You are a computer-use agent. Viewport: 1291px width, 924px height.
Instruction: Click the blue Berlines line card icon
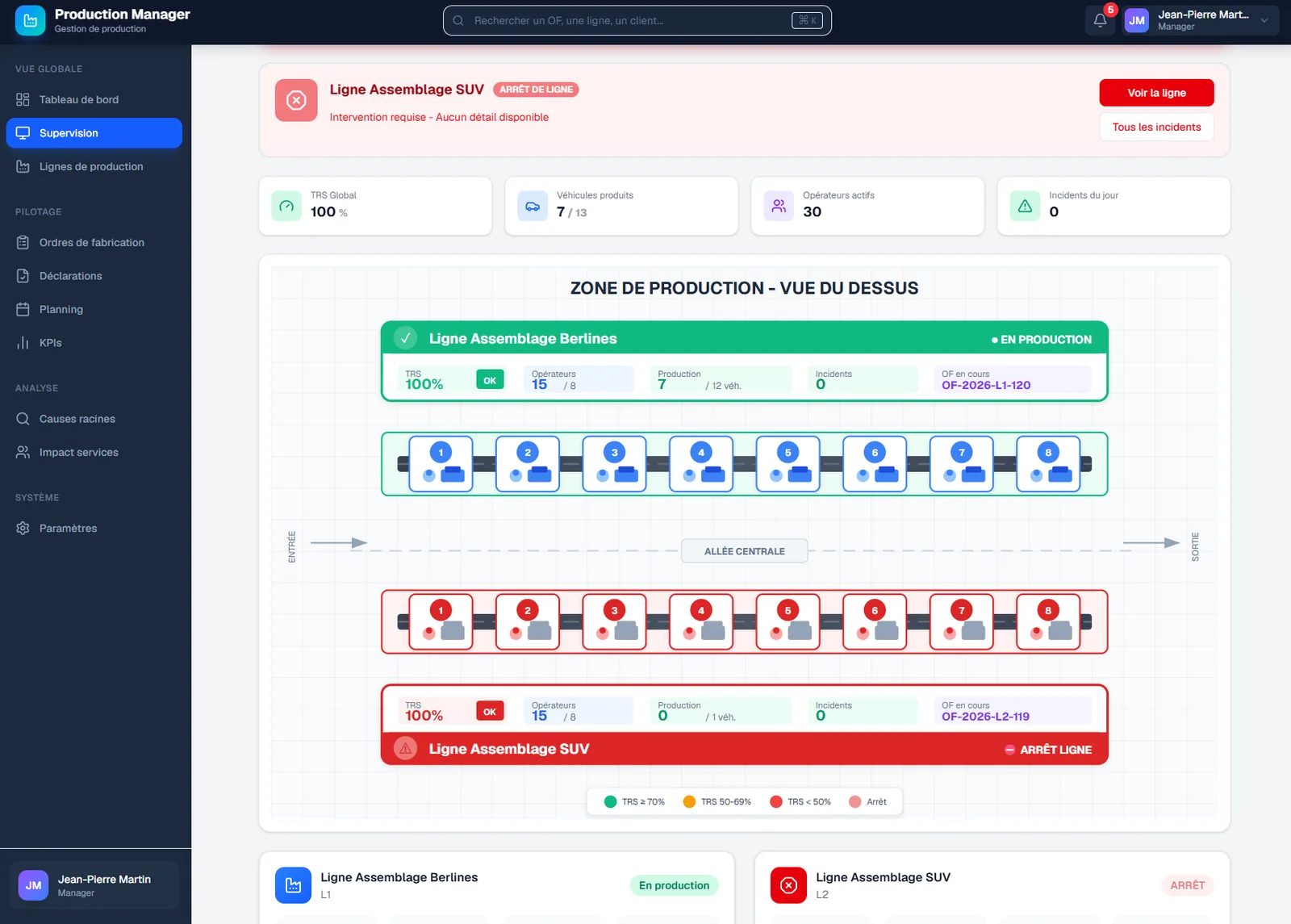point(293,885)
